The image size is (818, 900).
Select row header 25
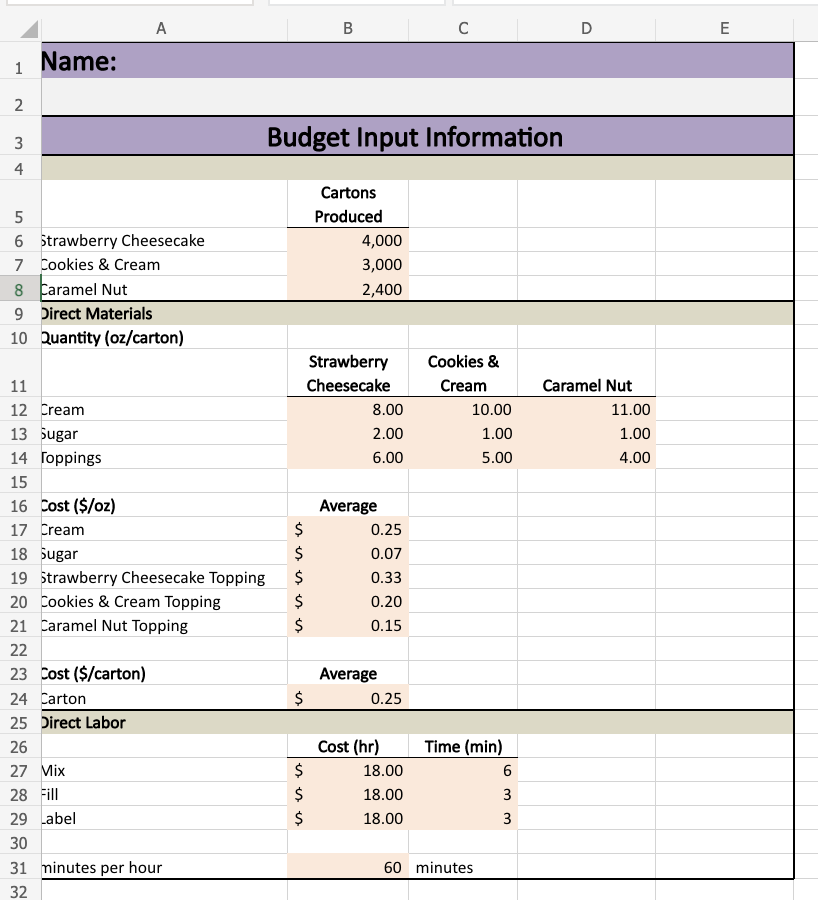tap(19, 722)
